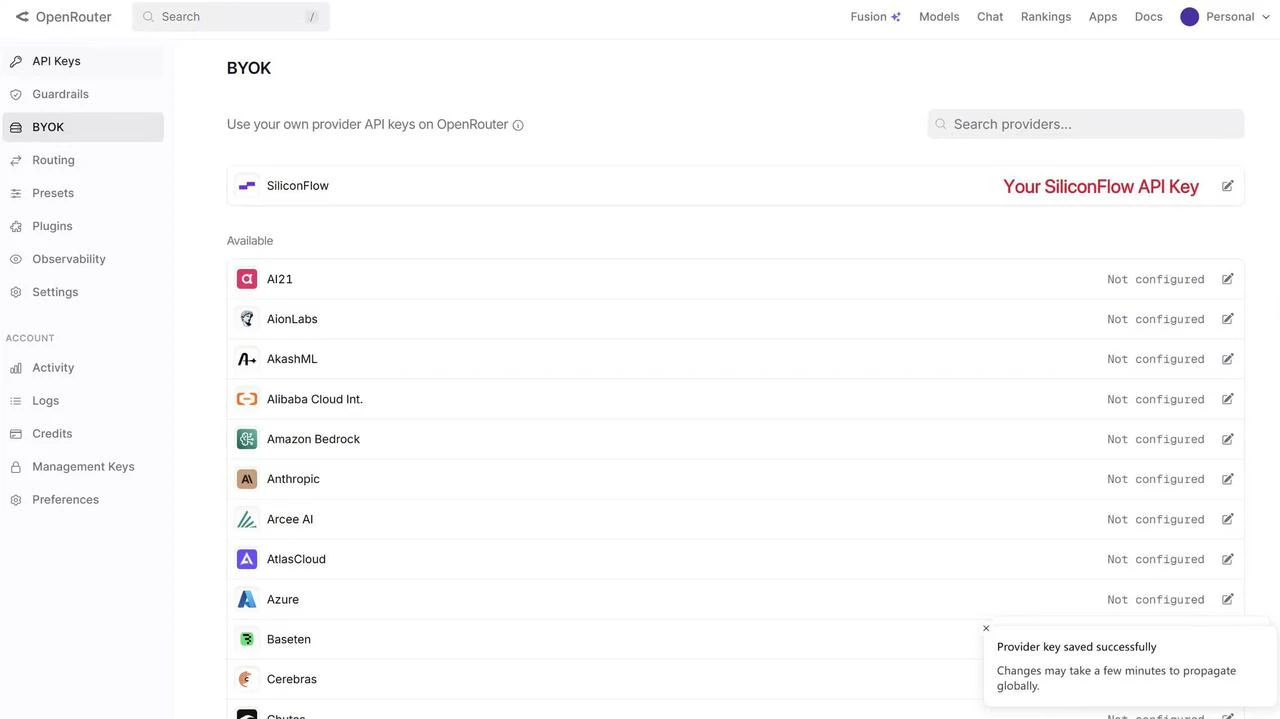Open Rankings page

point(1046,17)
